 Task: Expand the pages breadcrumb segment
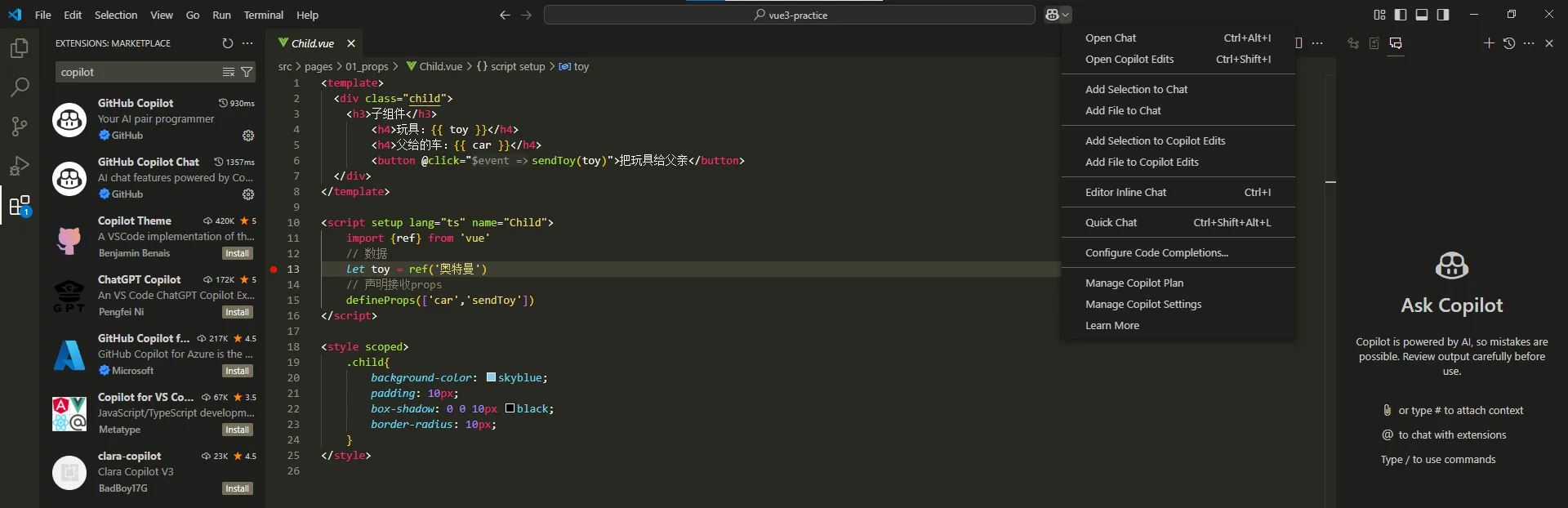click(318, 66)
